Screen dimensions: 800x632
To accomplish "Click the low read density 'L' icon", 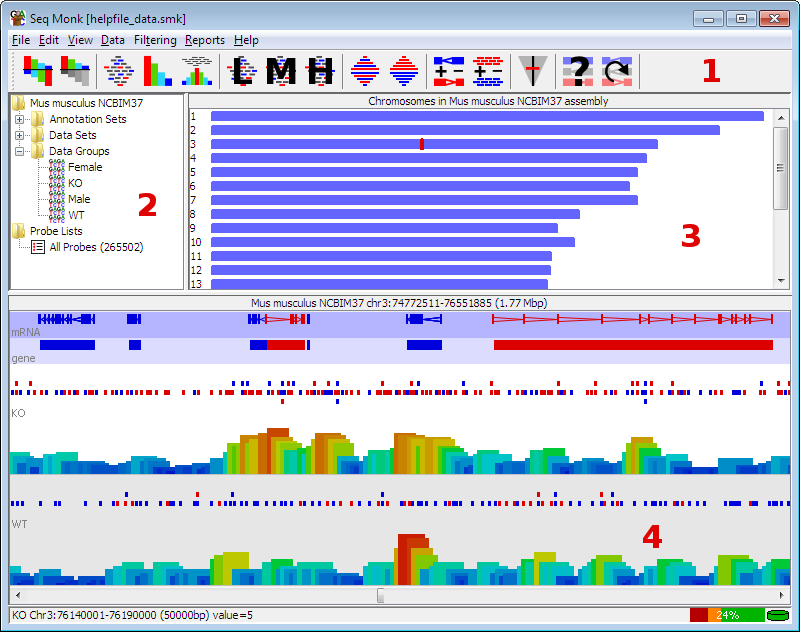I will [242, 70].
